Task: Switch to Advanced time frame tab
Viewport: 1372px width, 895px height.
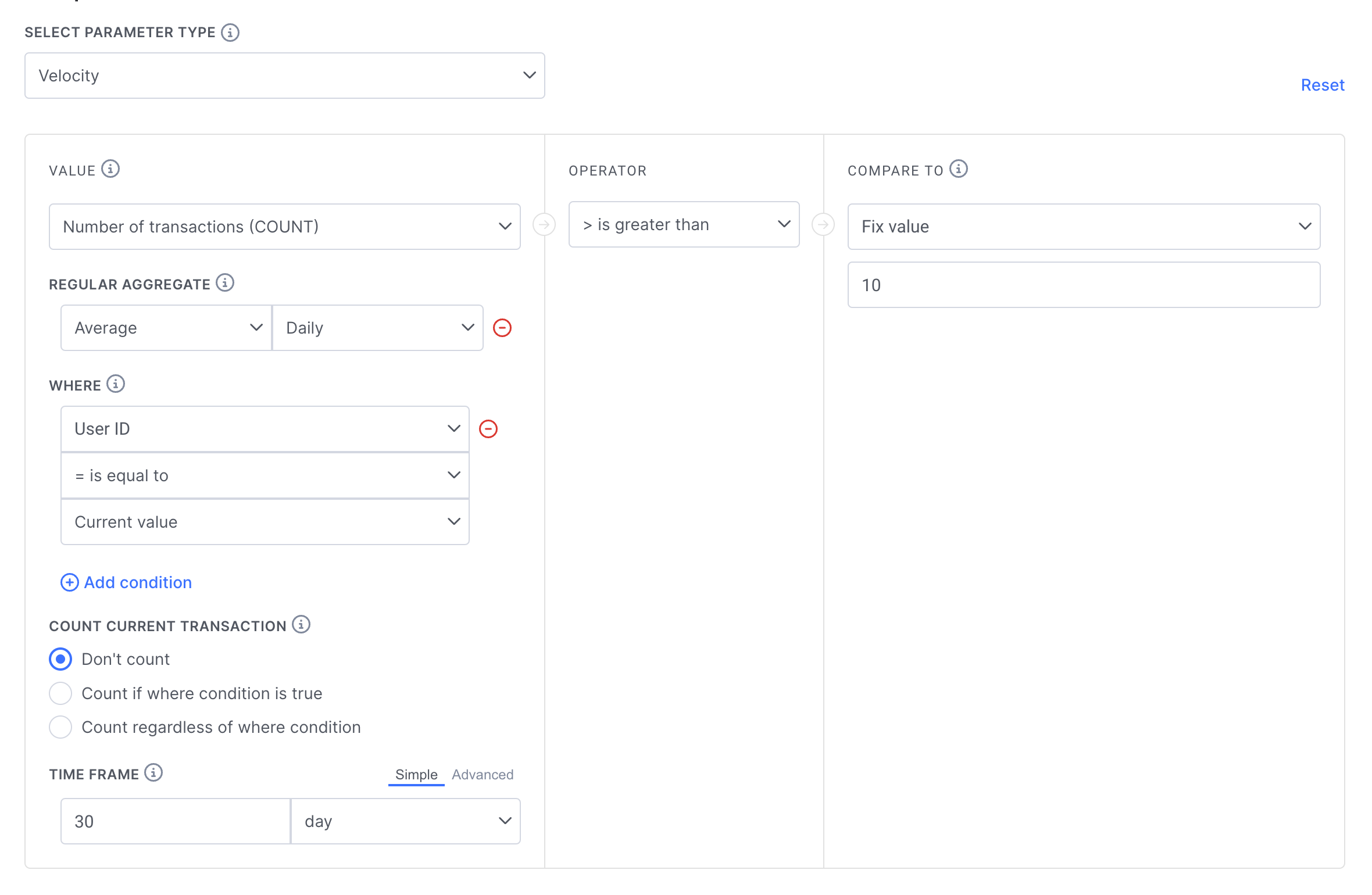Action: 483,775
